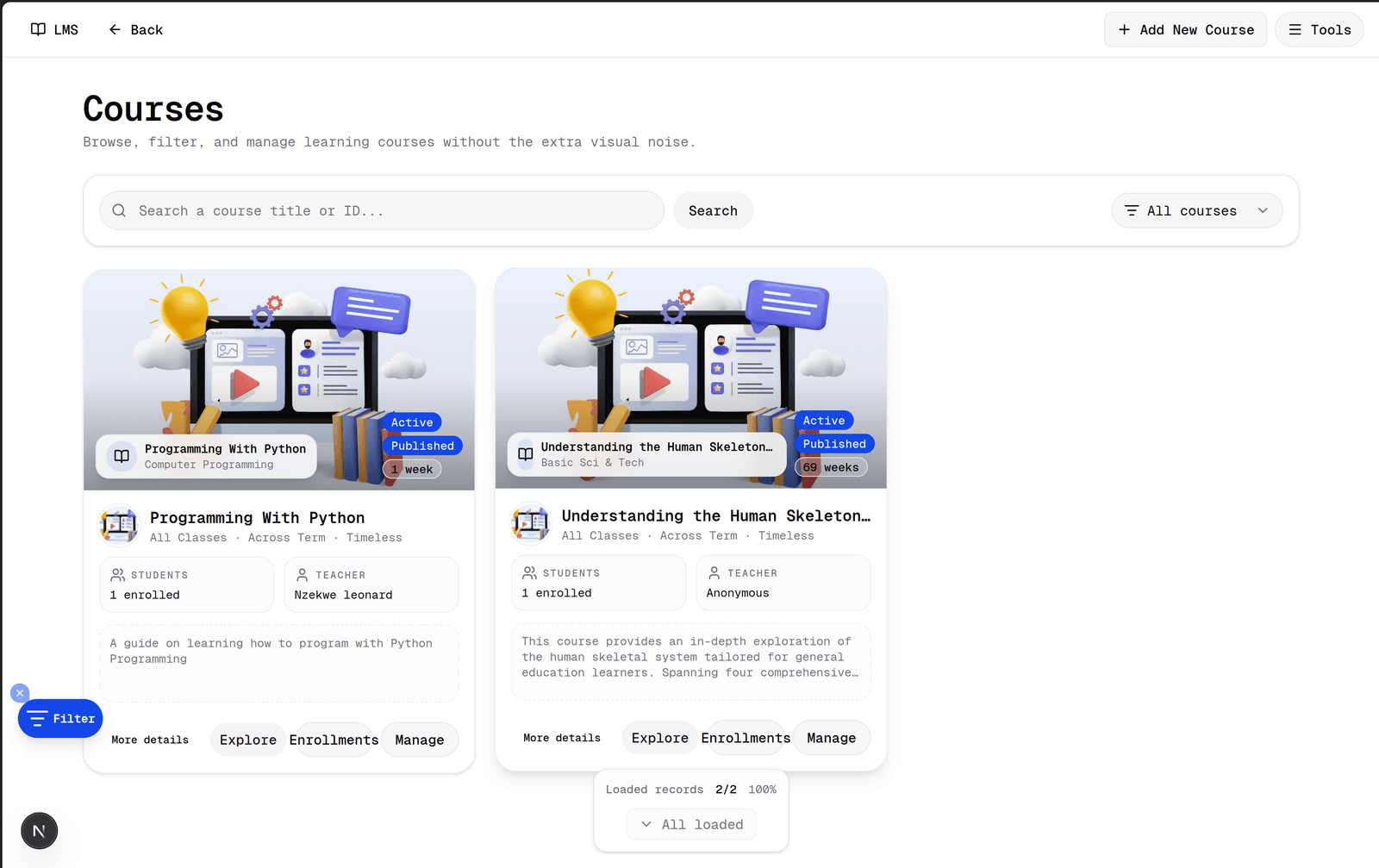Open More details for Skeleton course
The height and width of the screenshot is (868, 1379).
click(x=562, y=738)
